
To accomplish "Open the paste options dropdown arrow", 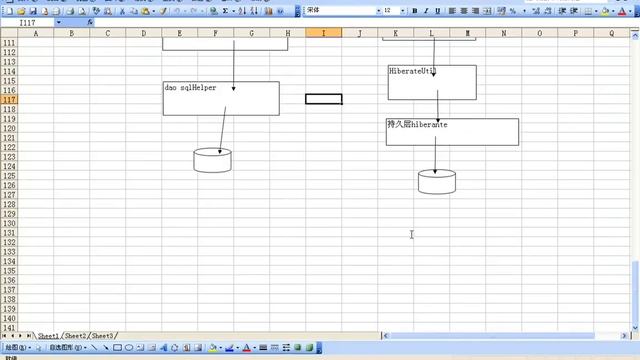I will point(153,11).
